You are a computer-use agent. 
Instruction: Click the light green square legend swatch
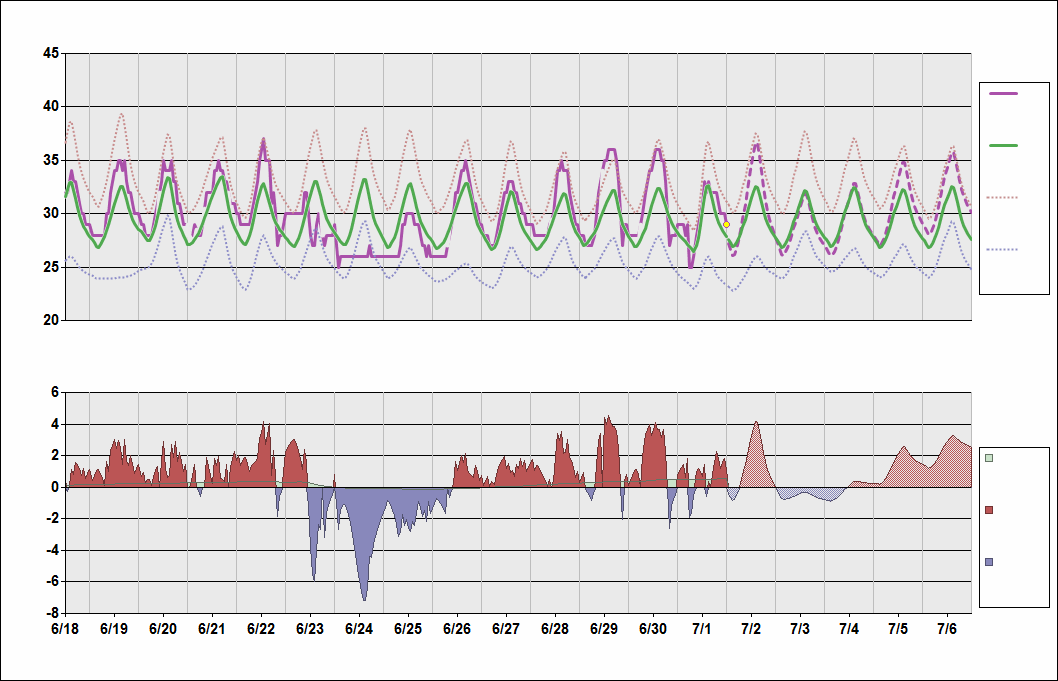989,458
